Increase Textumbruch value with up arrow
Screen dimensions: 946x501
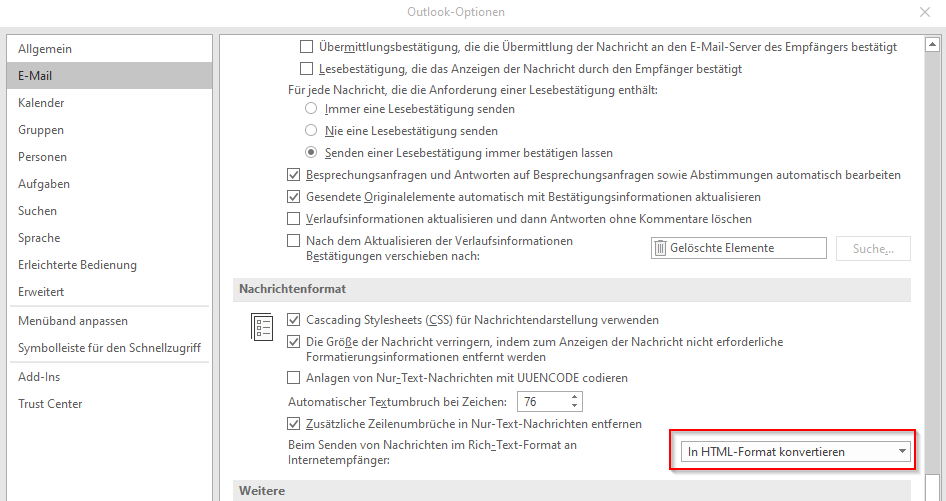click(574, 397)
